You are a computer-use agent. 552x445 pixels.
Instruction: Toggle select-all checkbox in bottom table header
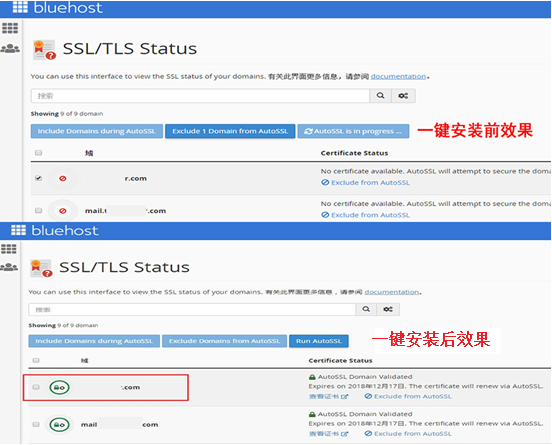[36, 360]
